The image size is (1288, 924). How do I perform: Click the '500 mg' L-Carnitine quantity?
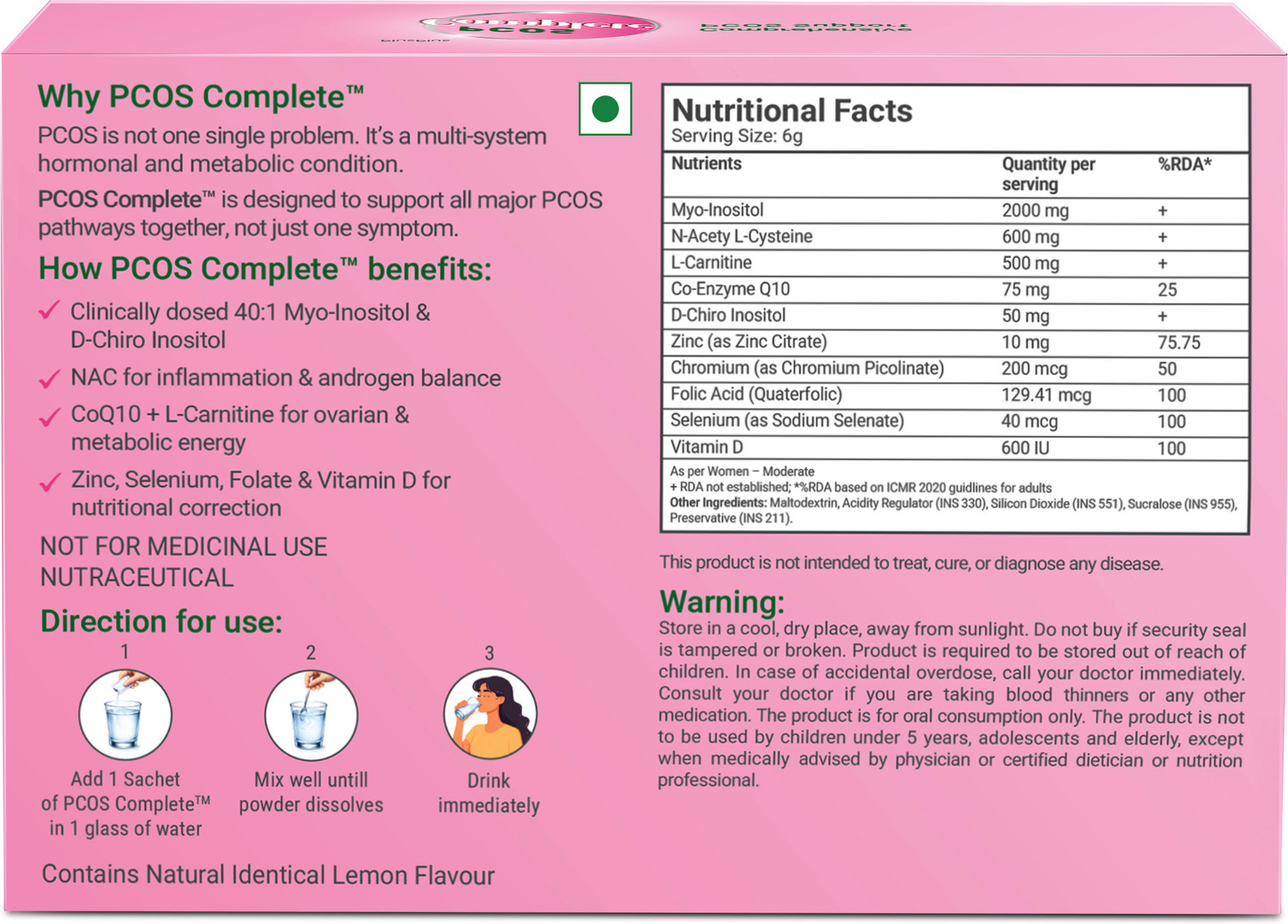pyautogui.click(x=1030, y=264)
